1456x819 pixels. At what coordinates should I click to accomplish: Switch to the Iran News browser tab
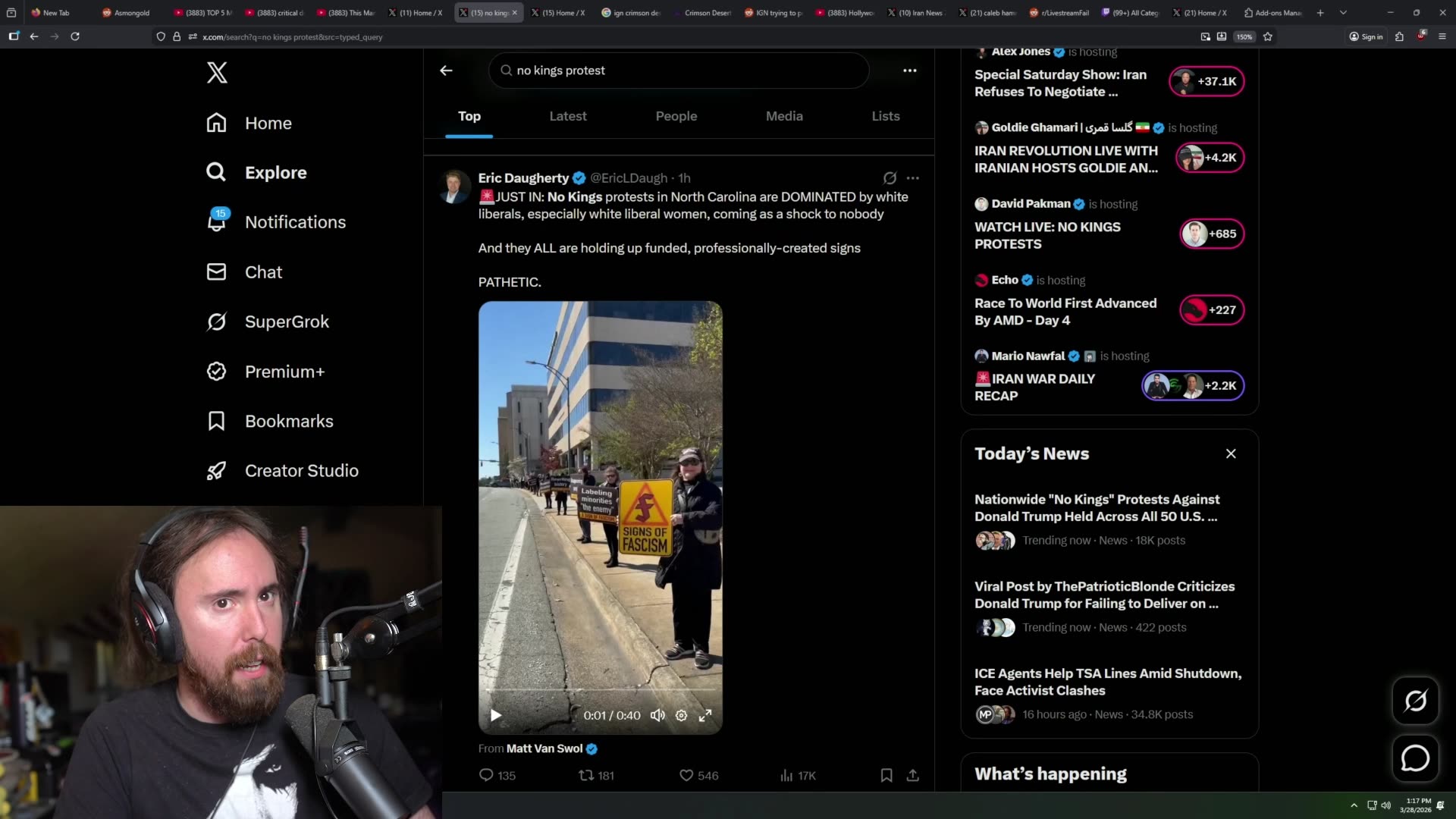tap(915, 13)
